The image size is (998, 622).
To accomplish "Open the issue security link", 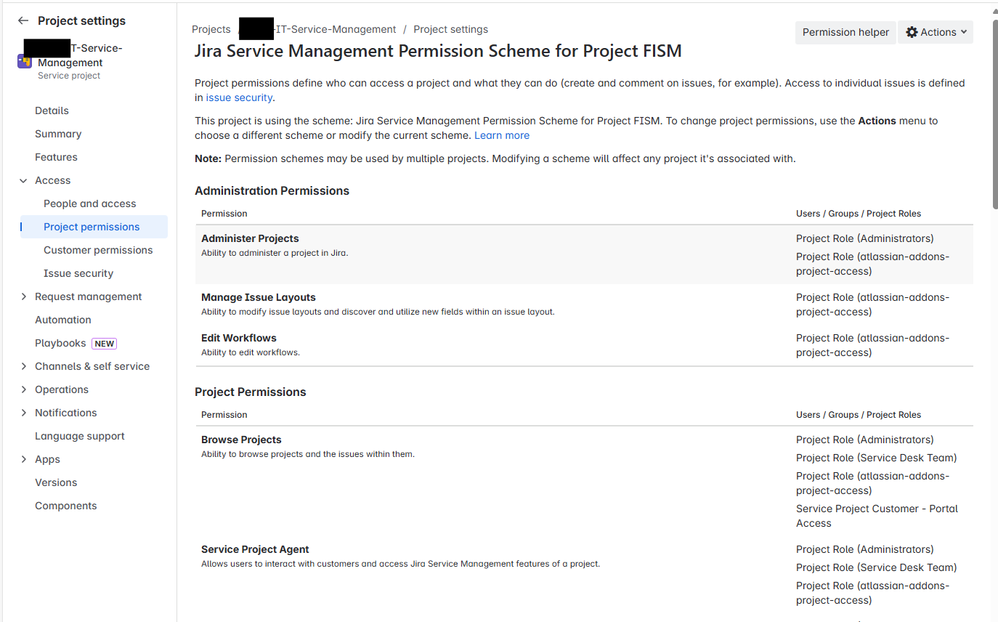I will 238,97.
